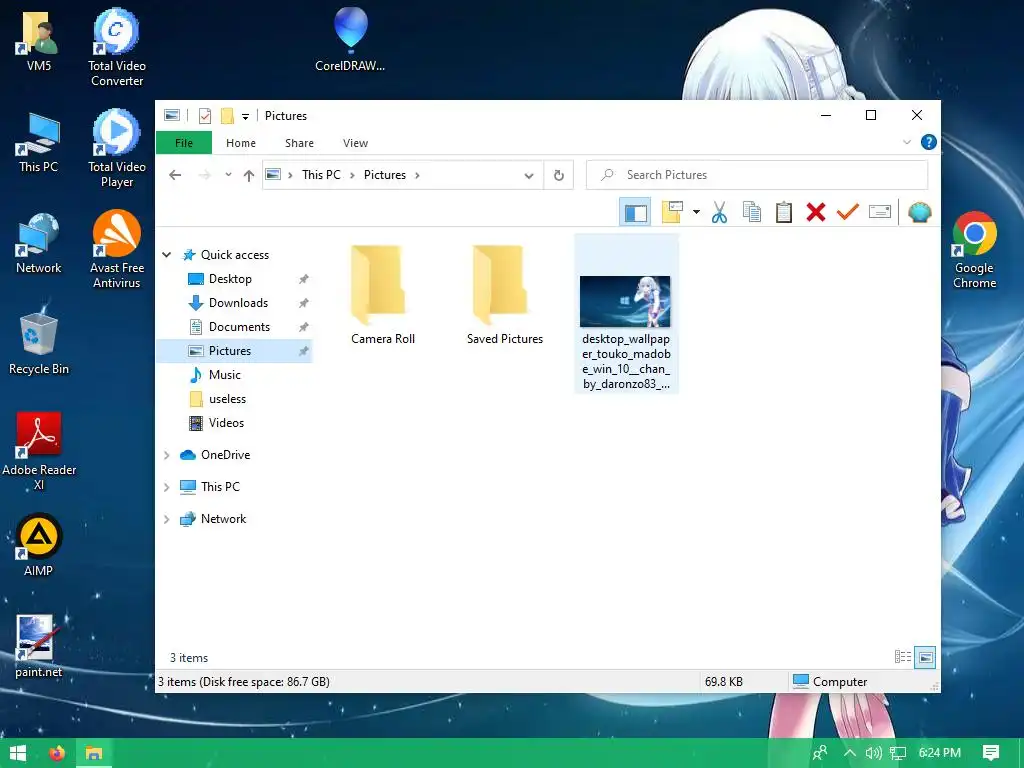Refresh the Pictures folder view
This screenshot has width=1024, height=768.
pyautogui.click(x=558, y=175)
